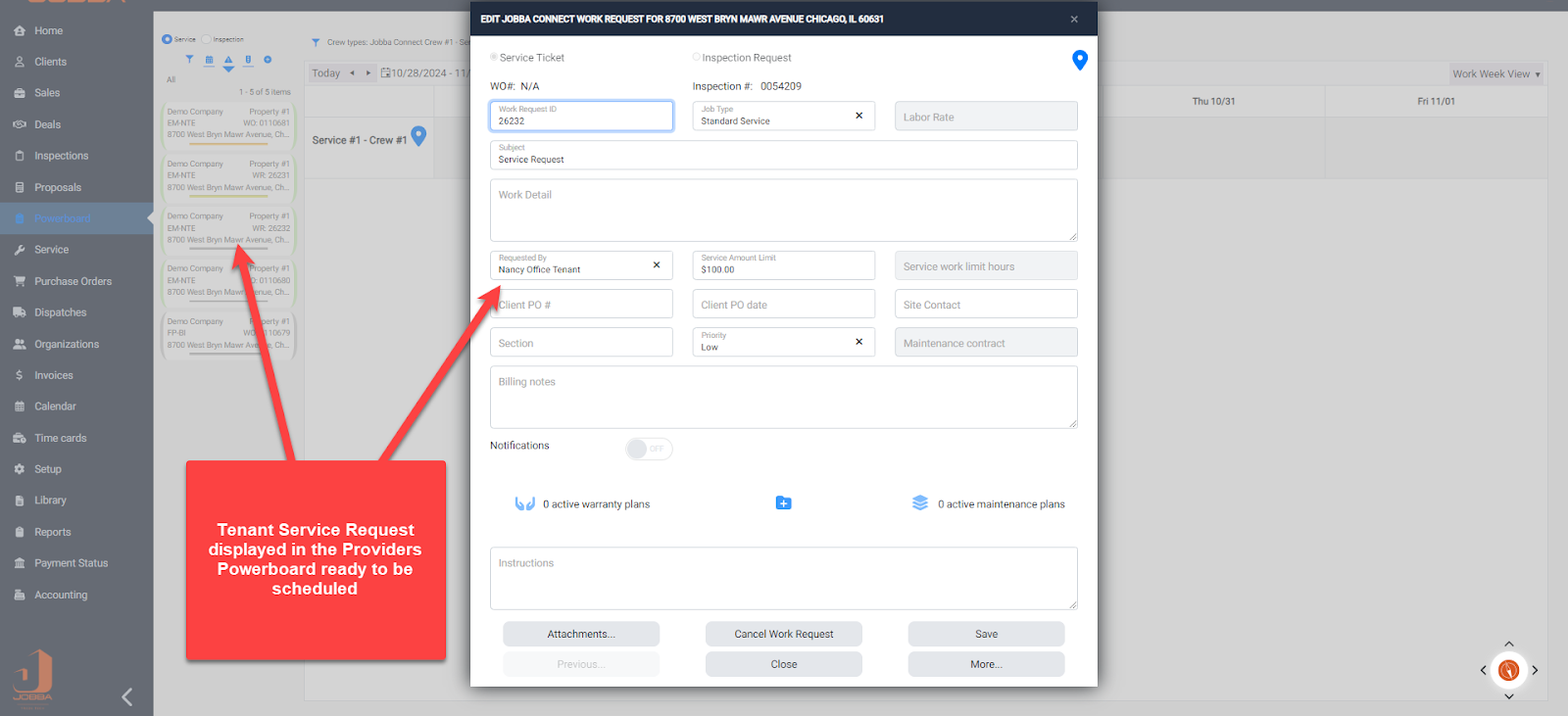Open the orange Jobba help widget
Image resolution: width=1568 pixels, height=716 pixels.
click(x=1508, y=670)
